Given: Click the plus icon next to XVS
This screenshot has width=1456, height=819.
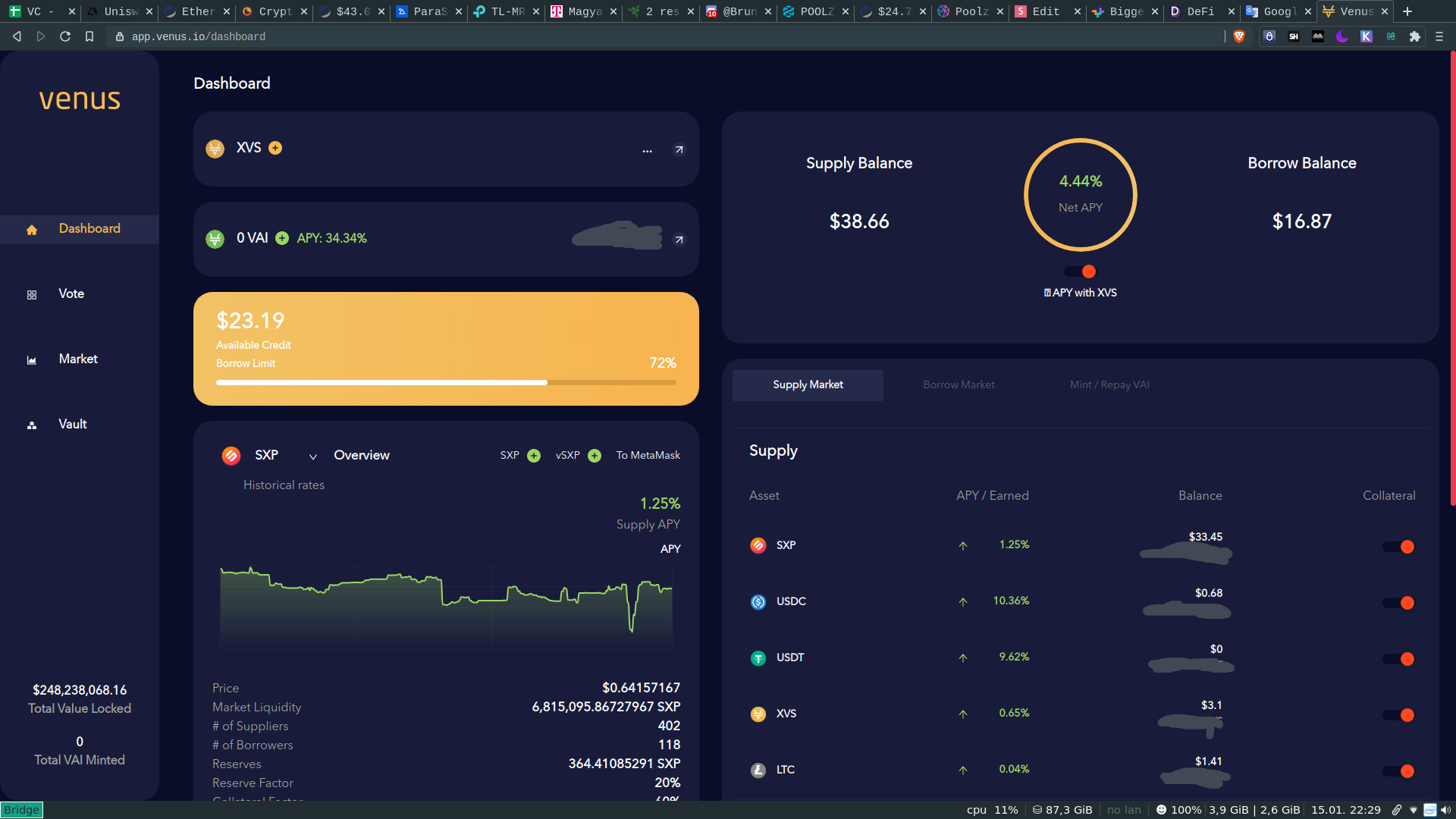Looking at the screenshot, I should click(275, 148).
